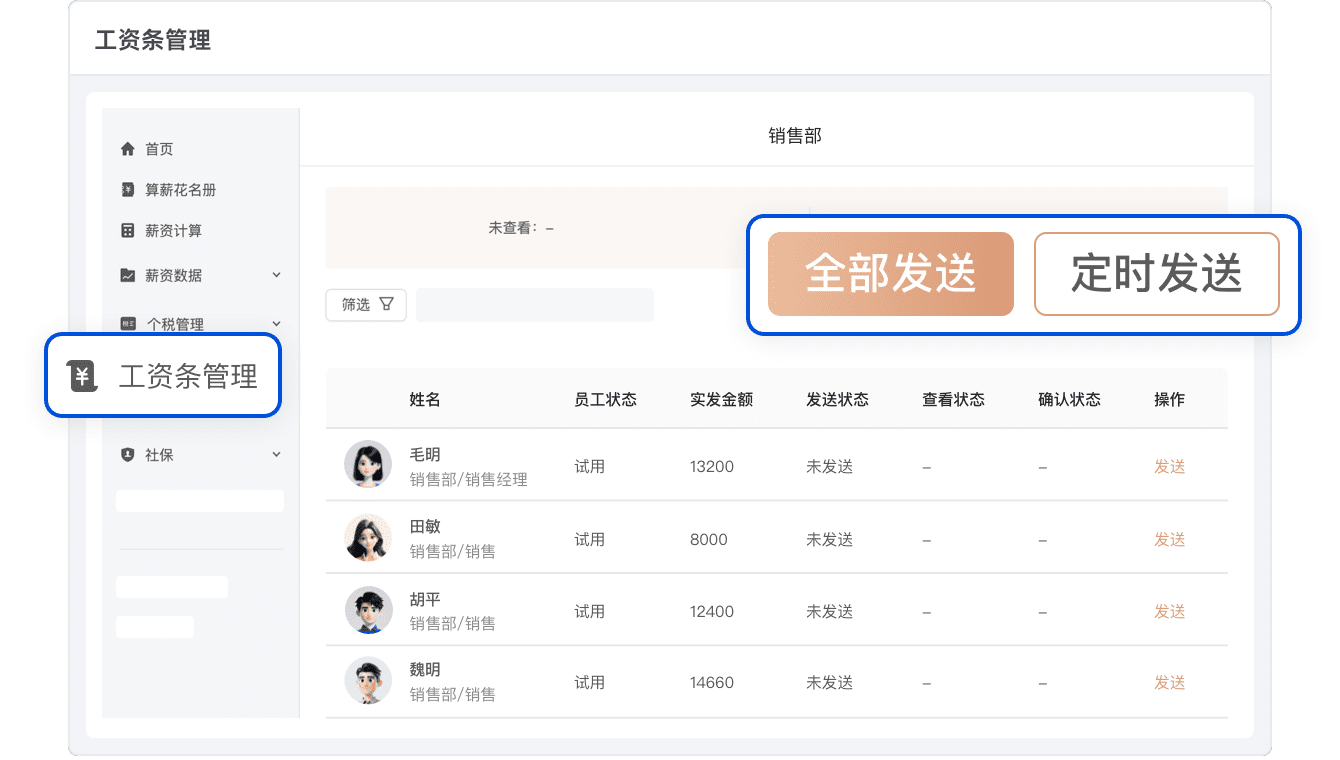Click 发送 link in 魏明's row
1340x760 pixels.
(x=1169, y=683)
